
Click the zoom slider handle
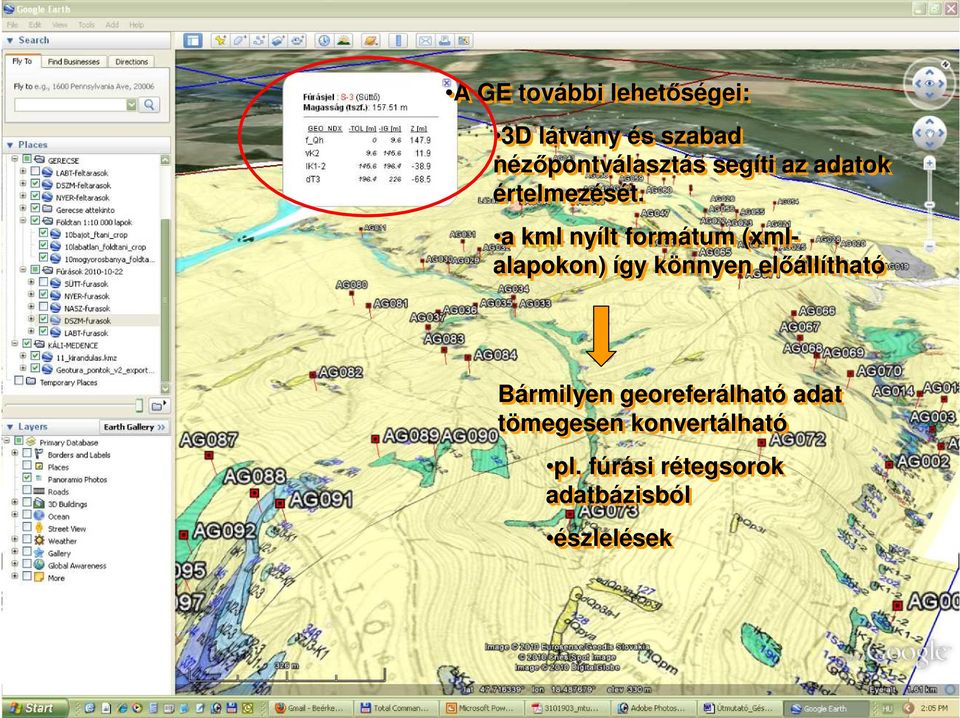tap(929, 204)
